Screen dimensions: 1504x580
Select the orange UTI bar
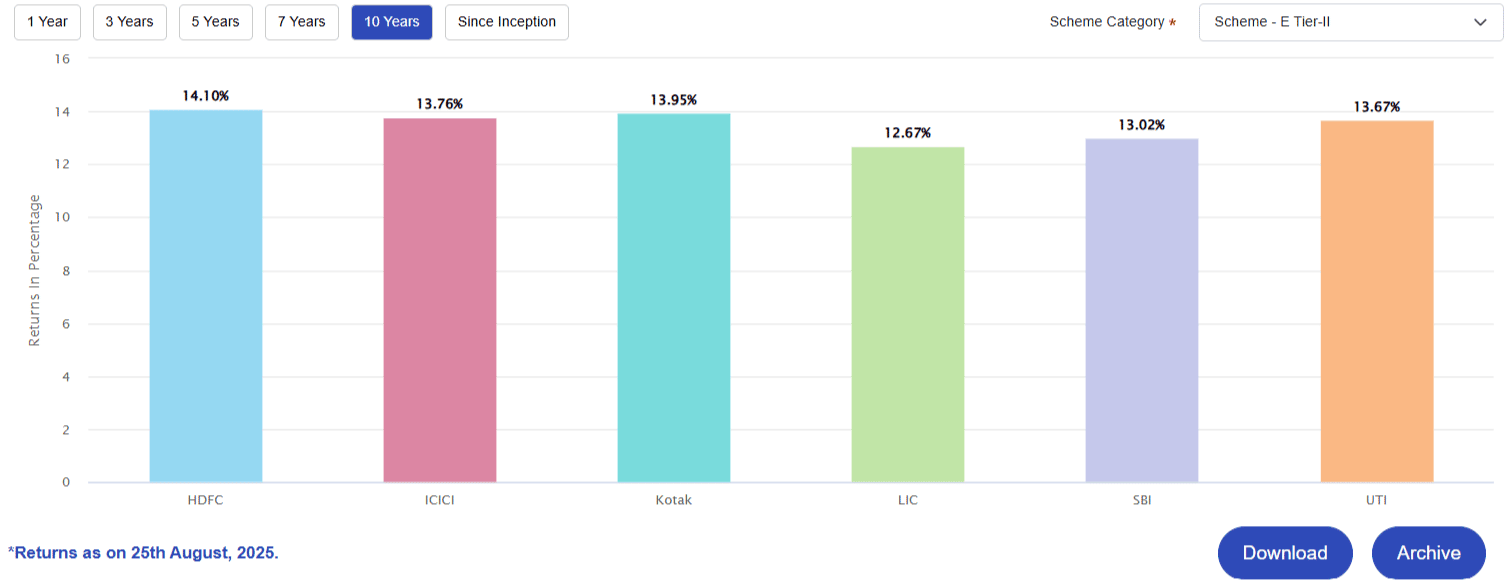coord(1377,302)
